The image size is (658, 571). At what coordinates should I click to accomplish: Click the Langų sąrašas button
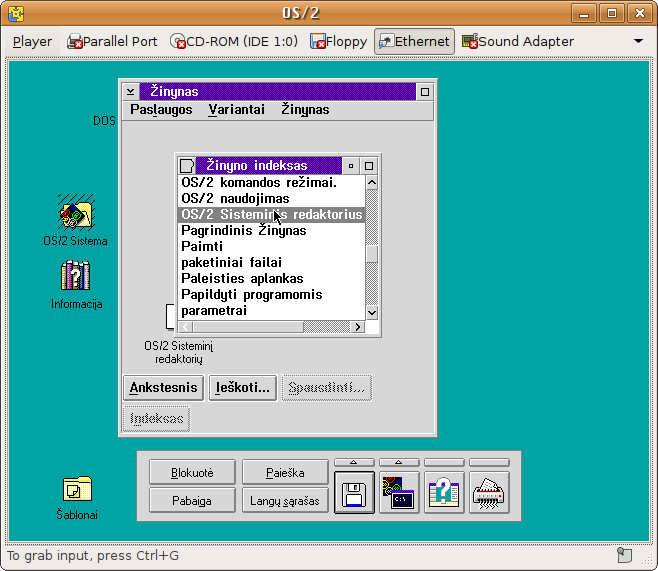[x=285, y=501]
